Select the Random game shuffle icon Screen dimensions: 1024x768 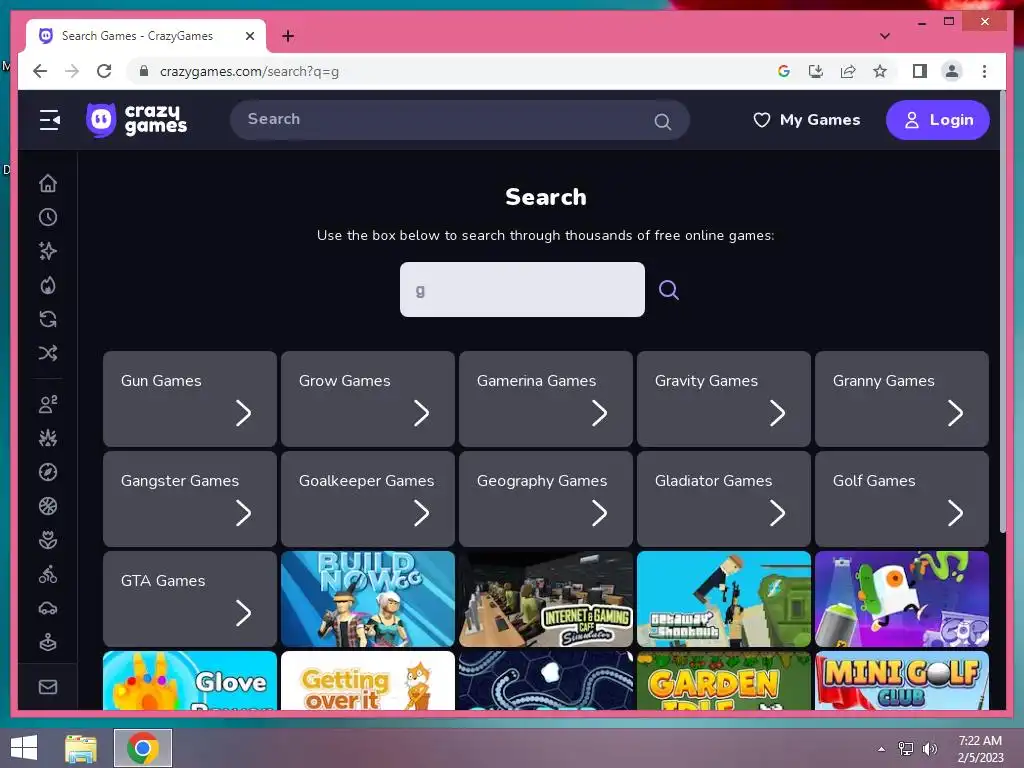click(x=48, y=353)
